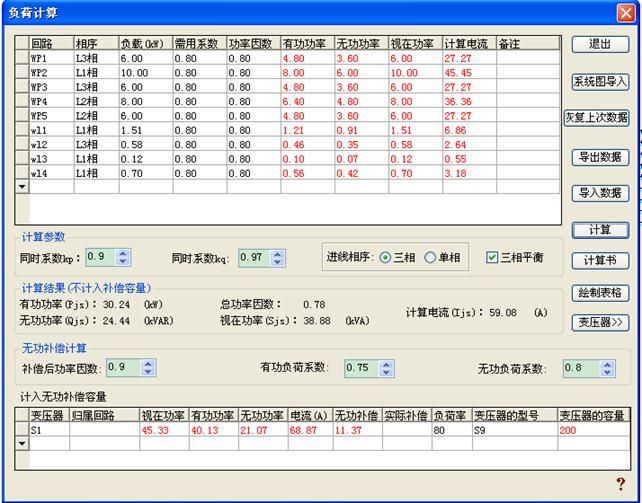
Task: Click transformer capacity value 200
Action: pyautogui.click(x=594, y=430)
